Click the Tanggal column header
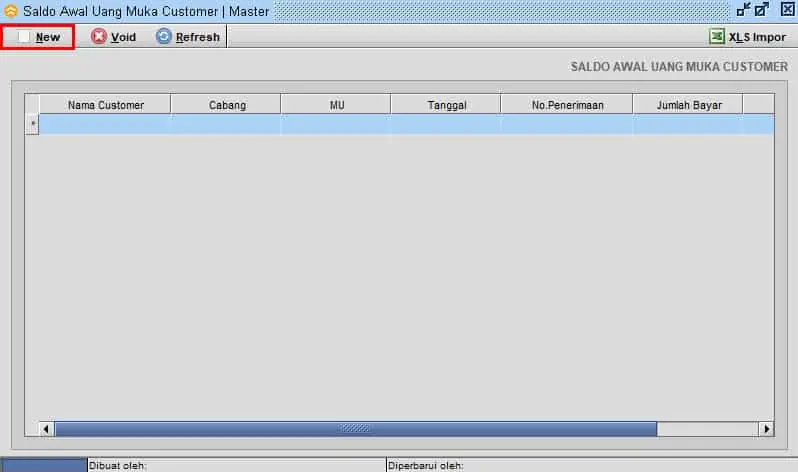Viewport: 798px width, 472px height. pyautogui.click(x=446, y=105)
